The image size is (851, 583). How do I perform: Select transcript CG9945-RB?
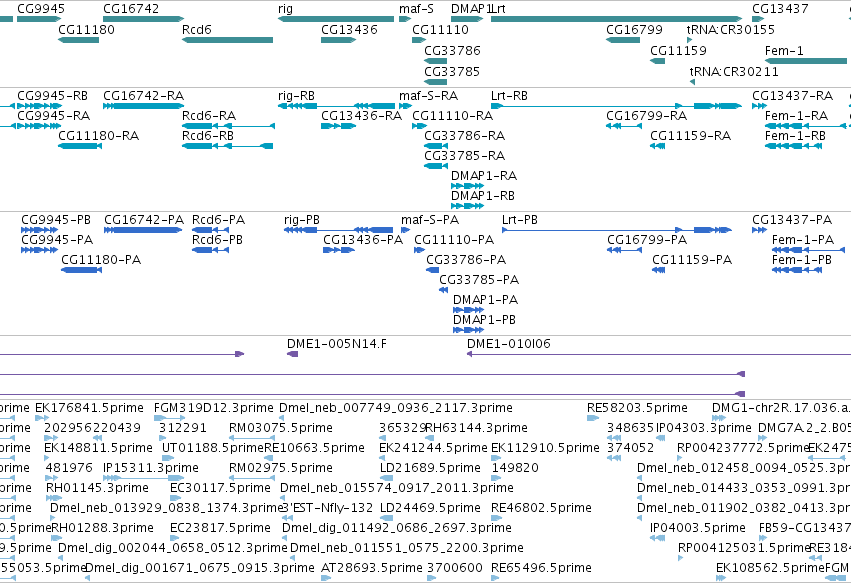(x=53, y=96)
